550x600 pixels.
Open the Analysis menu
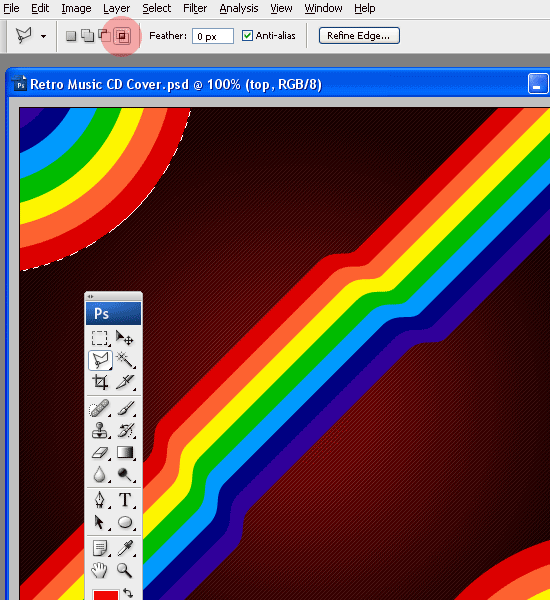(x=239, y=8)
